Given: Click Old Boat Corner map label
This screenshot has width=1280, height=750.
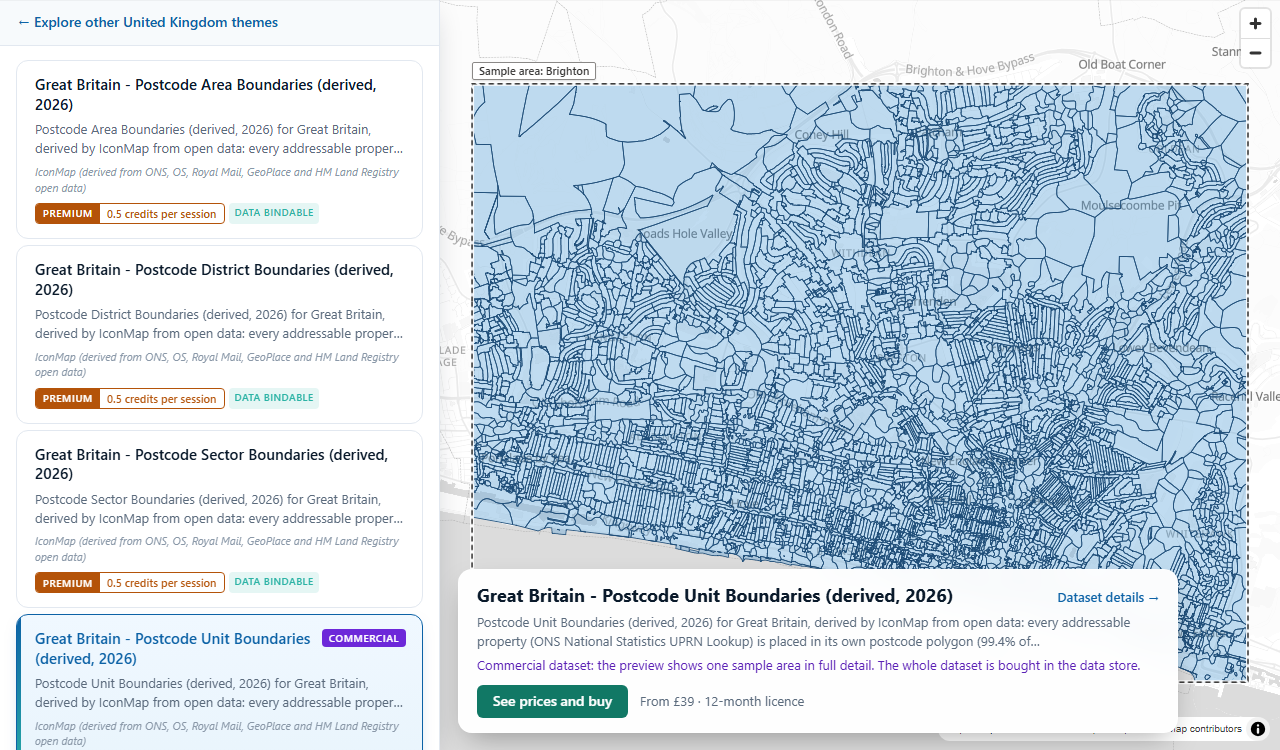Looking at the screenshot, I should [1122, 64].
